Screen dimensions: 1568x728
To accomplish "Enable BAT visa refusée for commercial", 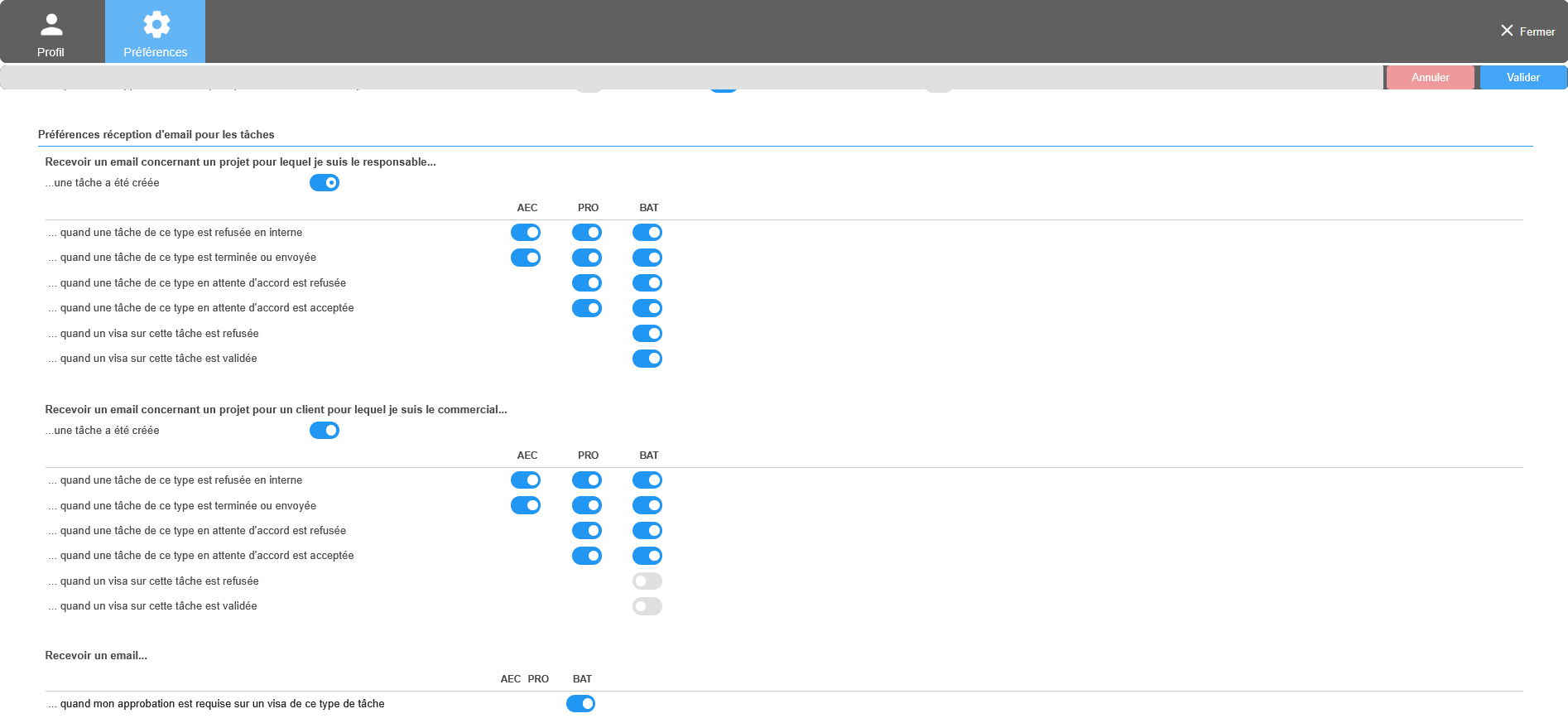I will tap(647, 581).
